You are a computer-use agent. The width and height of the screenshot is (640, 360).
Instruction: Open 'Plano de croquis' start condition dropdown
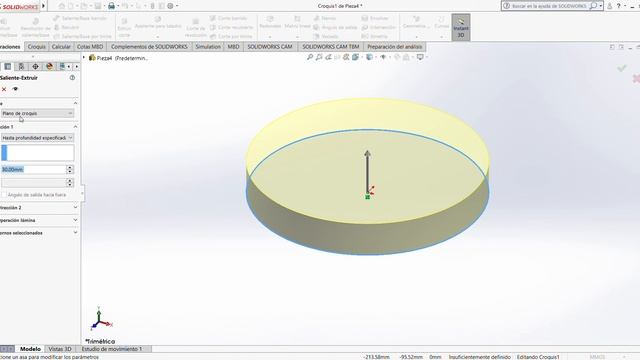37,113
